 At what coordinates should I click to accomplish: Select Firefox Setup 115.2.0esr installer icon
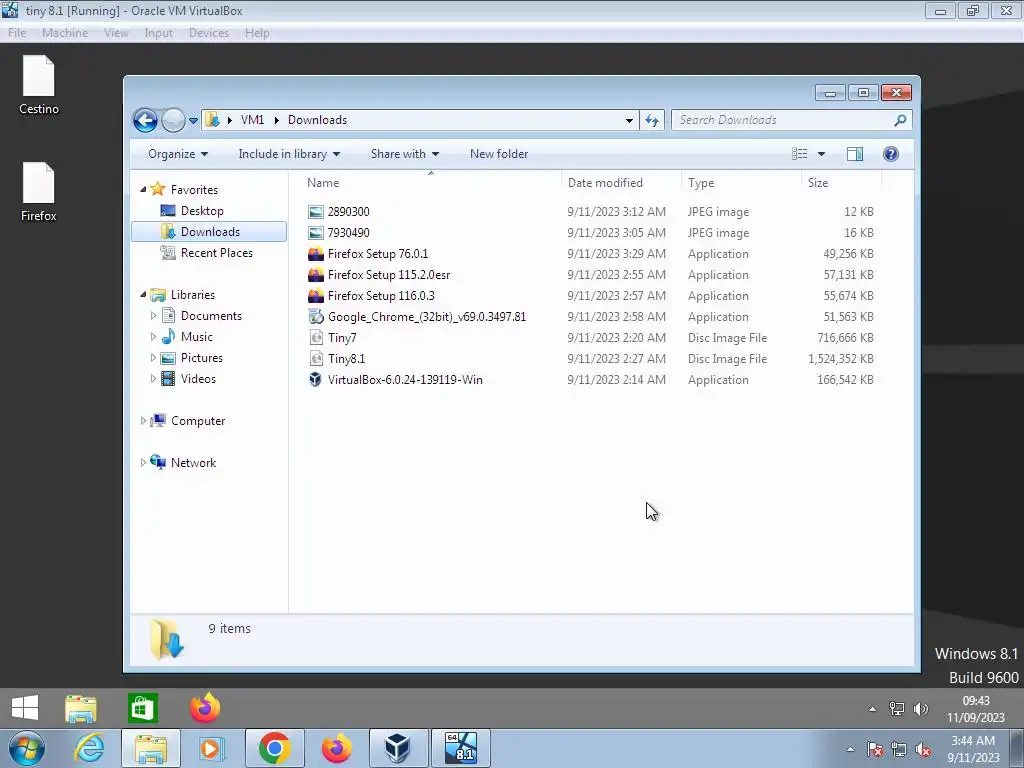click(316, 275)
